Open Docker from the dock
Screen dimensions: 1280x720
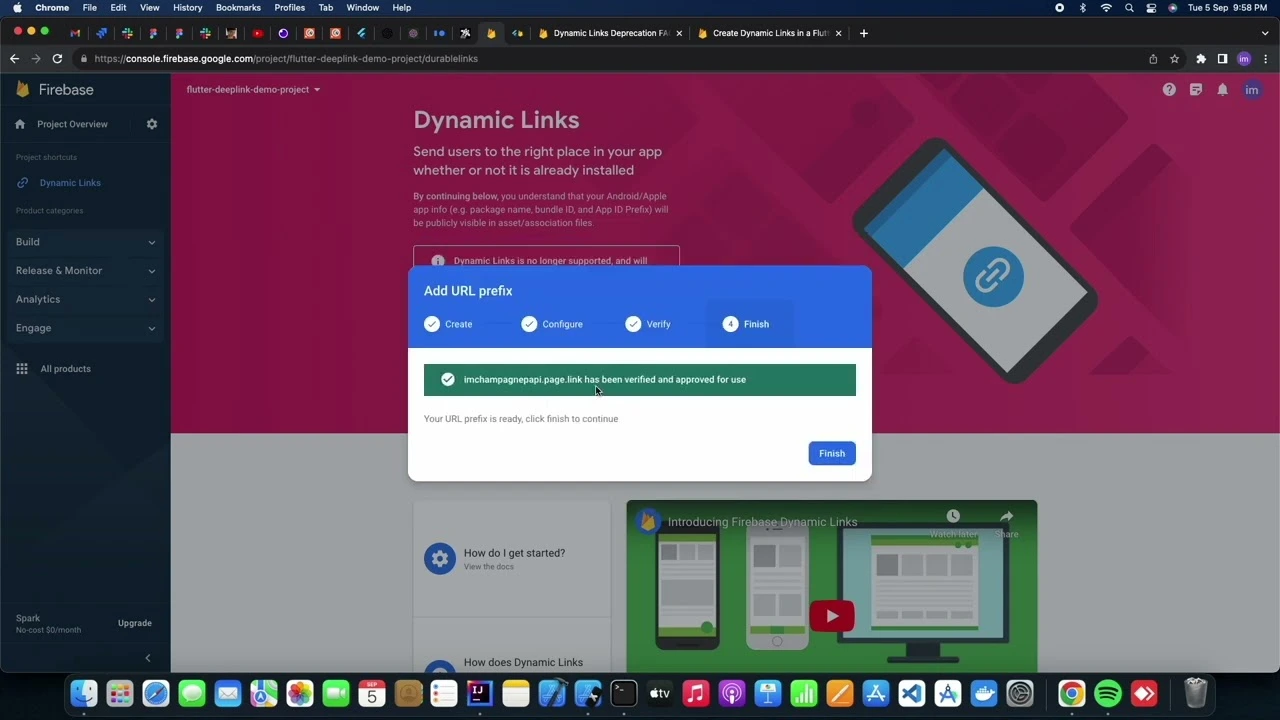(984, 693)
